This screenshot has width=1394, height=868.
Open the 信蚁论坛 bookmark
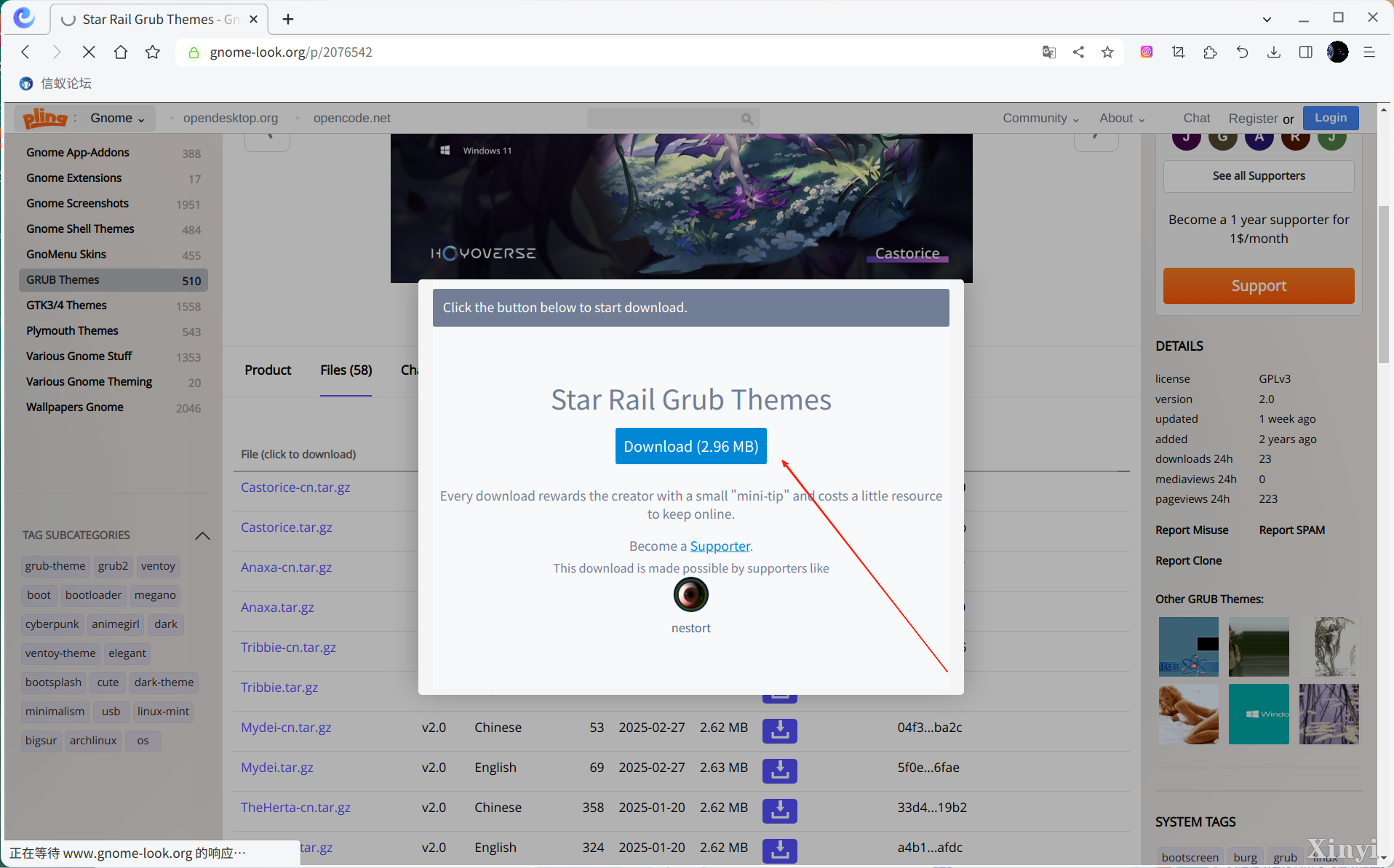(x=57, y=84)
